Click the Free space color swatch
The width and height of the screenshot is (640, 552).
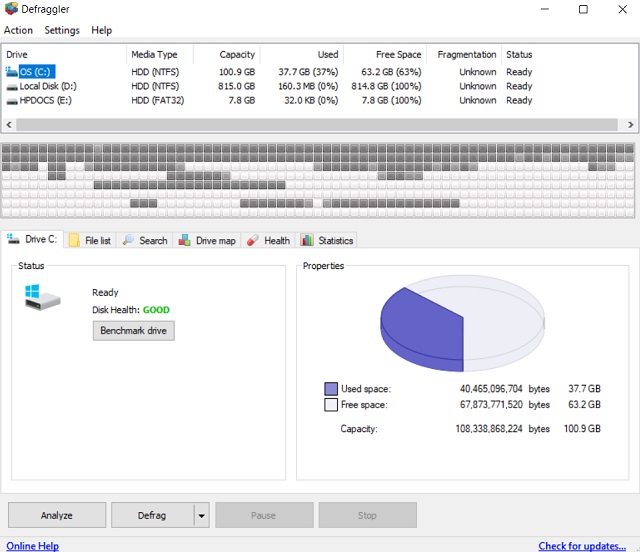tap(331, 405)
